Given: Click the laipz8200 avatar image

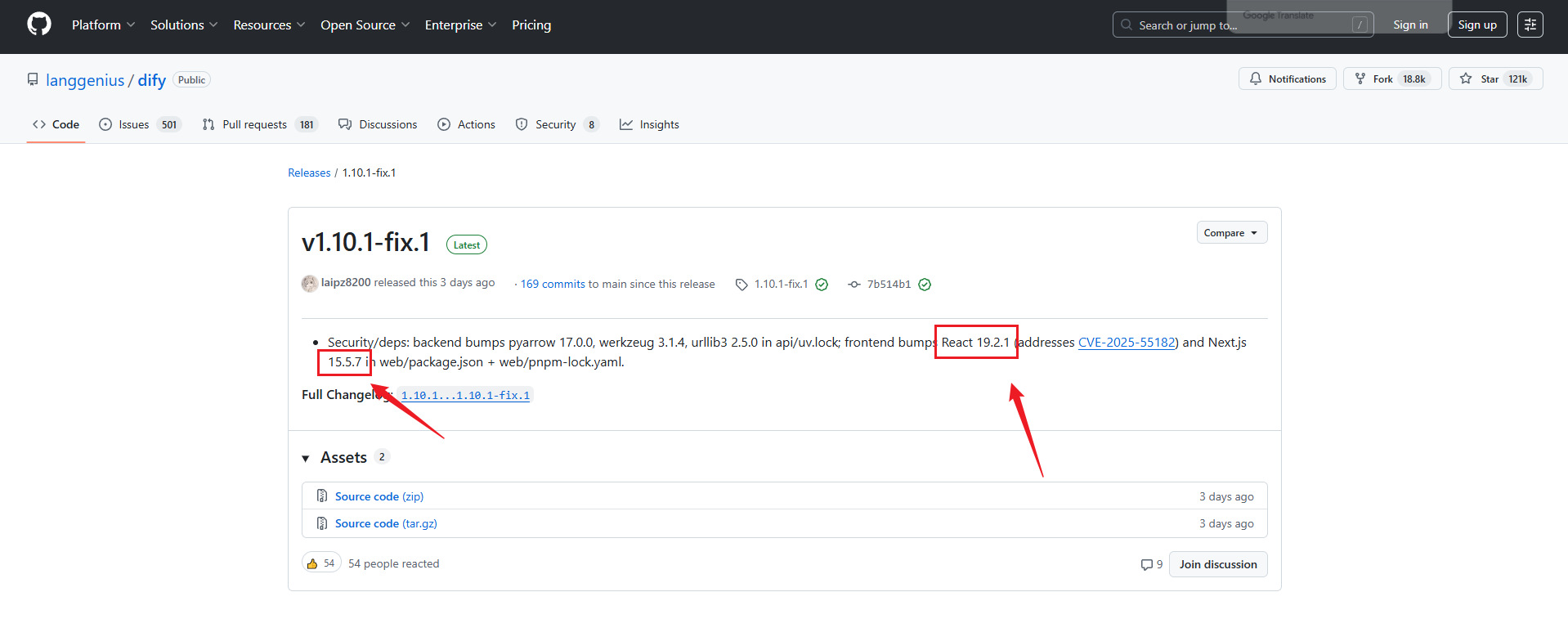Looking at the screenshot, I should (310, 283).
